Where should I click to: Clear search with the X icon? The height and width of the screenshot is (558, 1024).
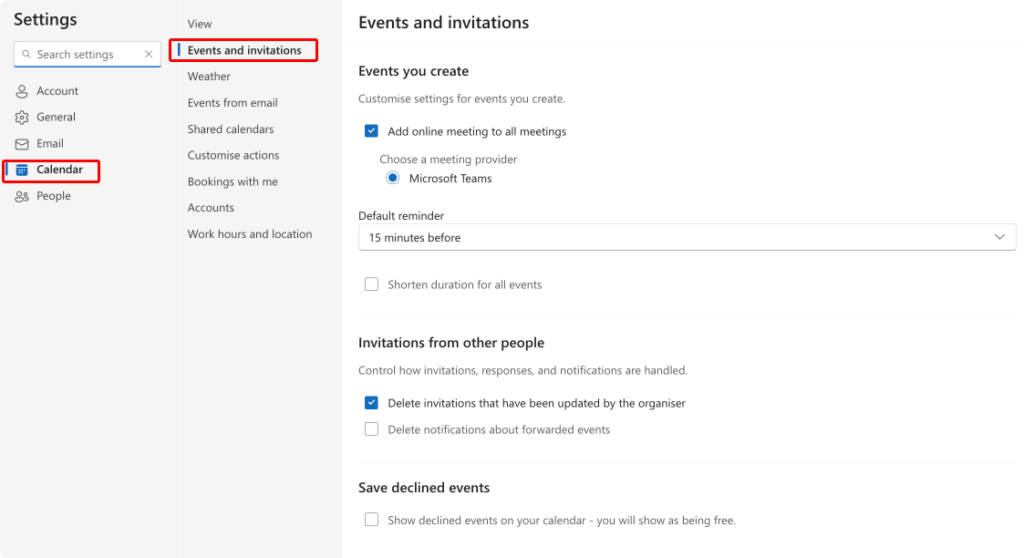point(149,55)
